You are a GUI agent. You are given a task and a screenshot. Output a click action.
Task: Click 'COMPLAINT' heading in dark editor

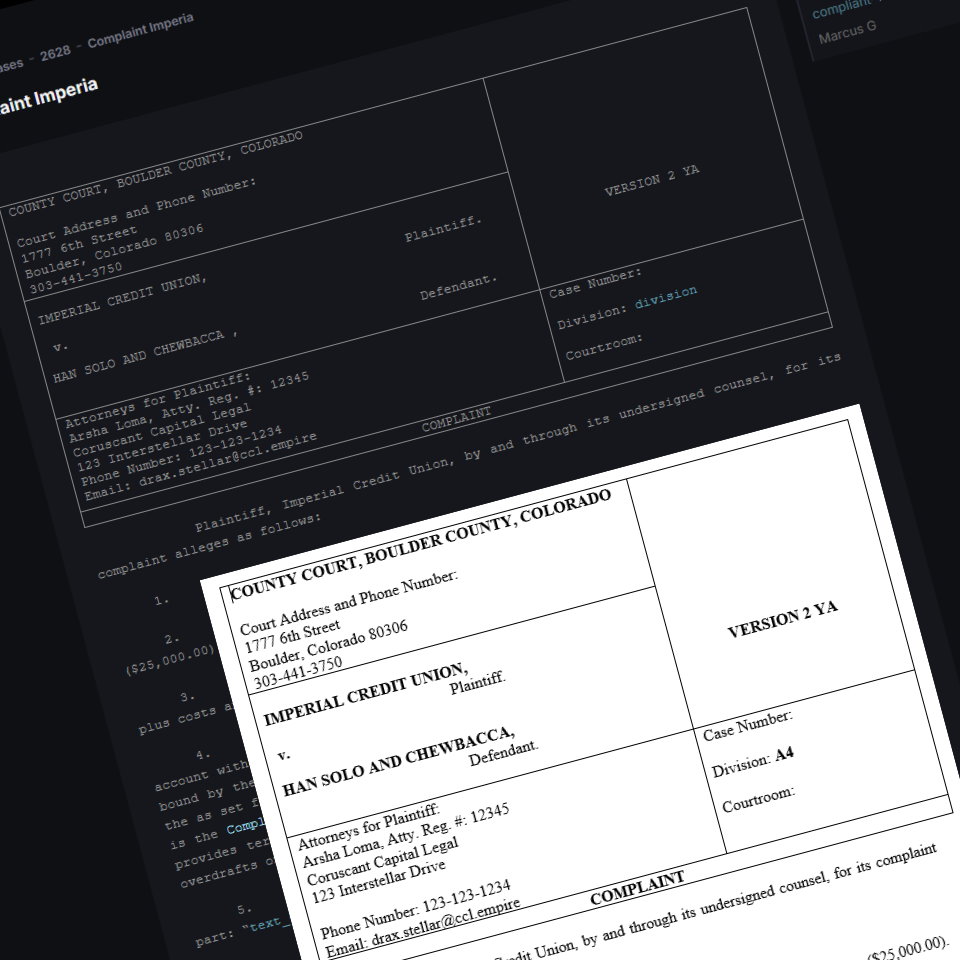[456, 419]
